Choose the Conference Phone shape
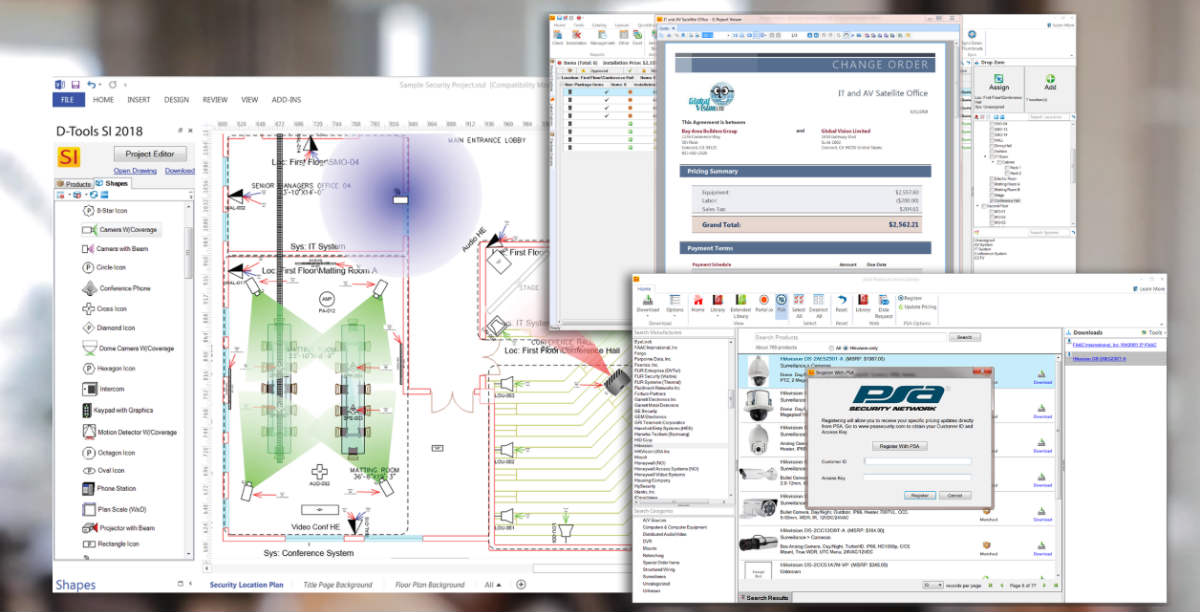The image size is (1200, 612). (115, 288)
